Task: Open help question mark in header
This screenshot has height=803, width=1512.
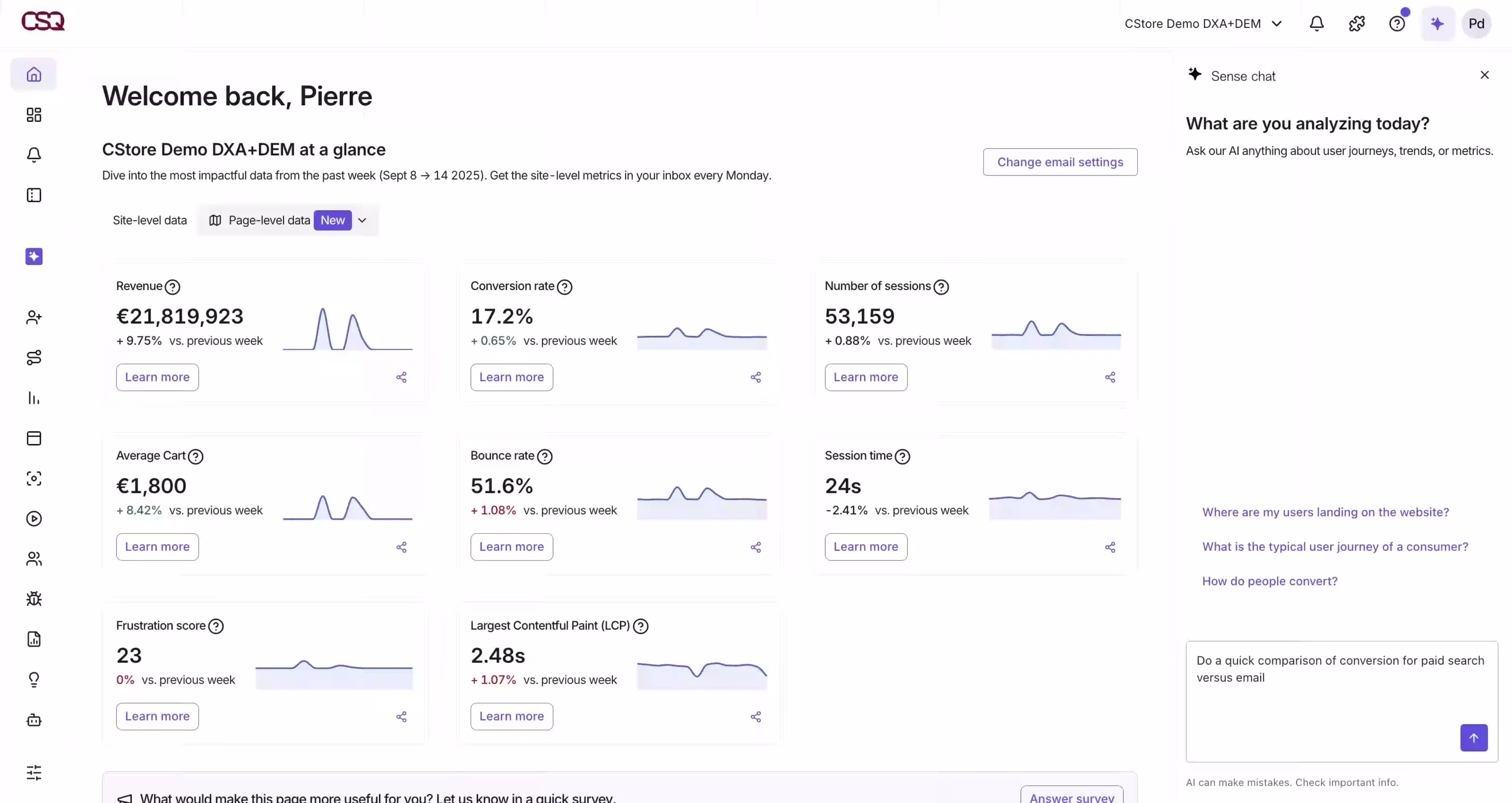Action: pyautogui.click(x=1396, y=24)
